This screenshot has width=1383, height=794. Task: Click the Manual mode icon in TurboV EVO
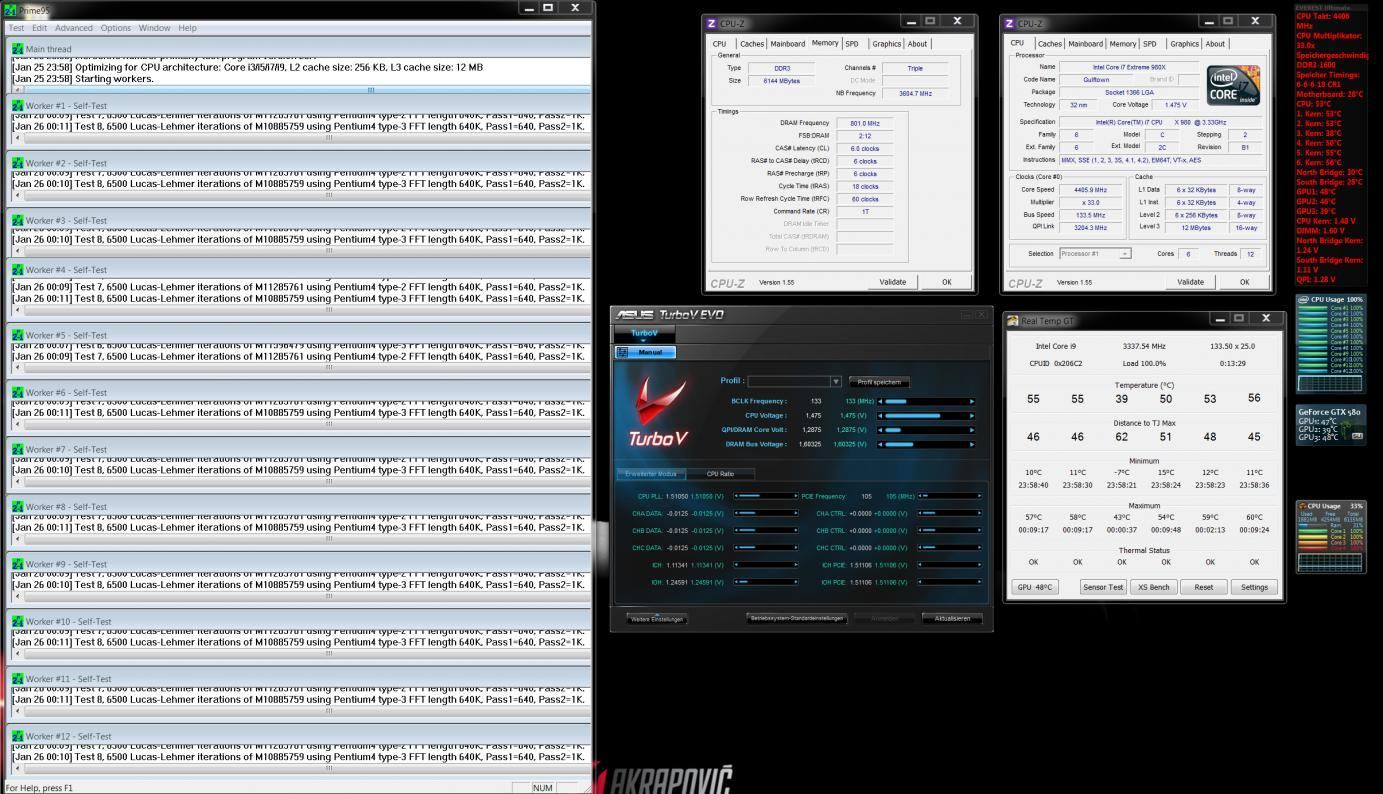[623, 352]
